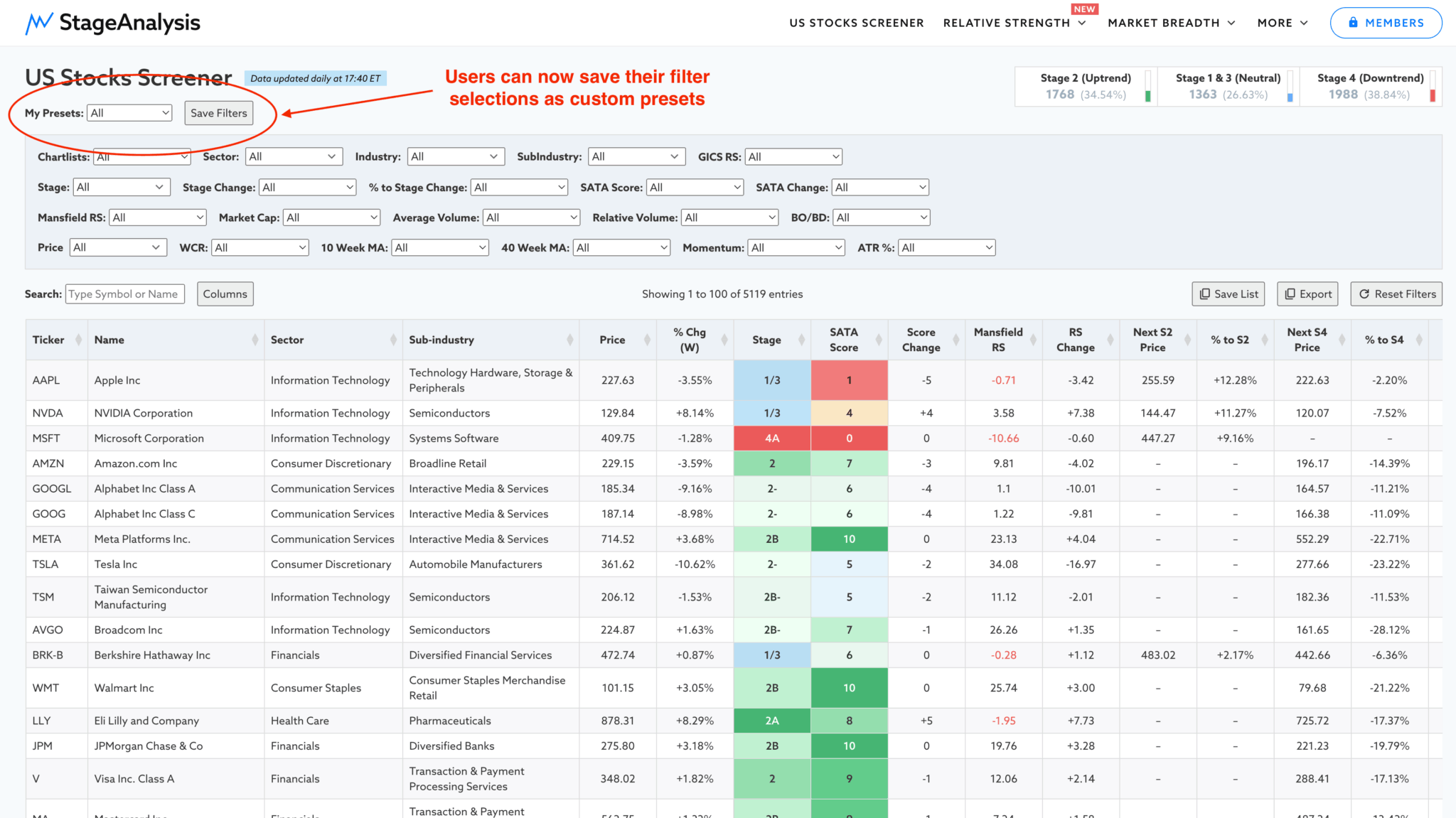
Task: Click the Tesla Inc name cell
Action: [x=176, y=564]
